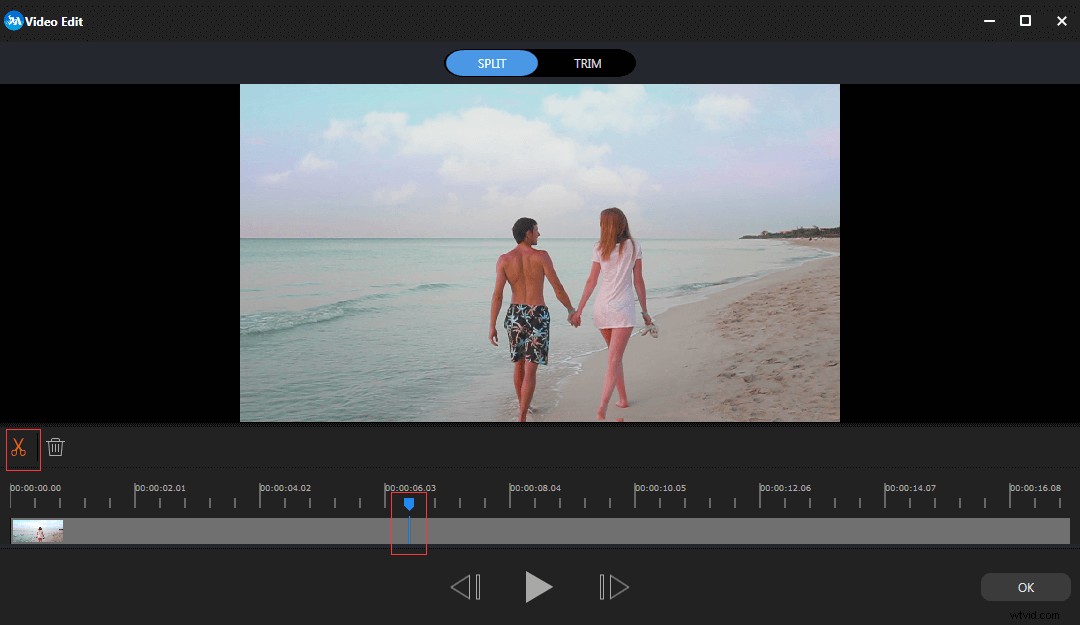The height and width of the screenshot is (625, 1080).
Task: Select the SPLIT tab
Action: (491, 63)
